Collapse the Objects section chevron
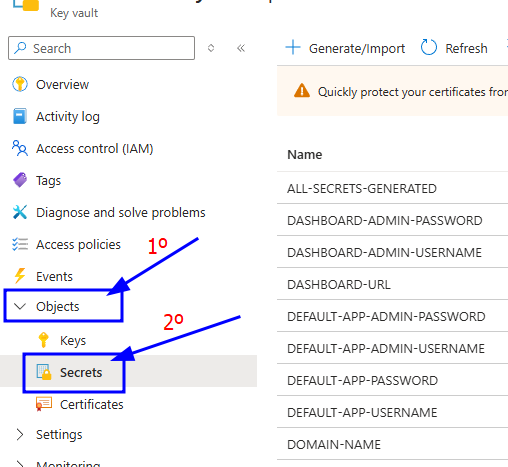This screenshot has width=508, height=467. coord(20,306)
